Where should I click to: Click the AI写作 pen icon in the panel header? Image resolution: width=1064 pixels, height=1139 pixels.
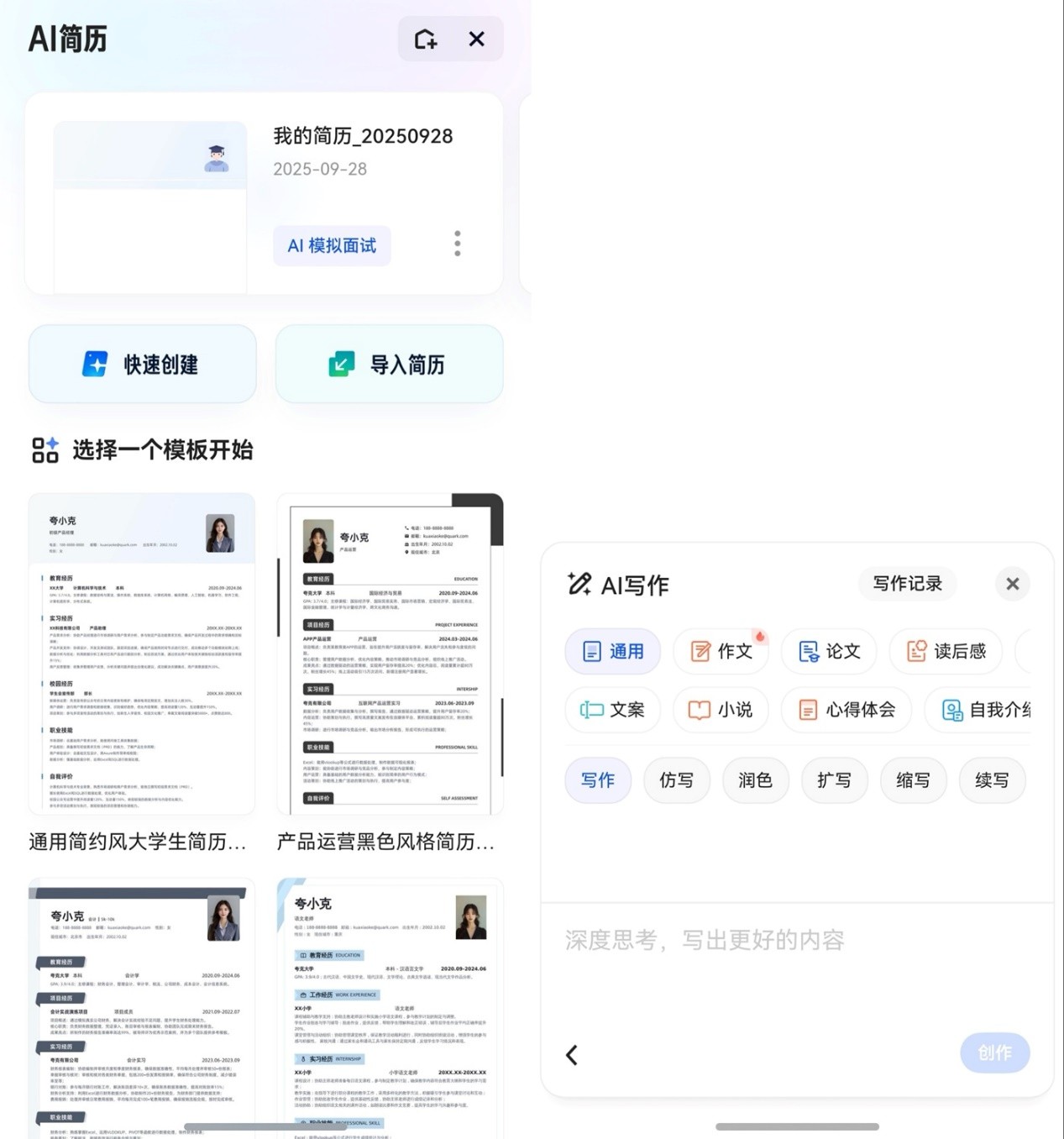click(579, 583)
